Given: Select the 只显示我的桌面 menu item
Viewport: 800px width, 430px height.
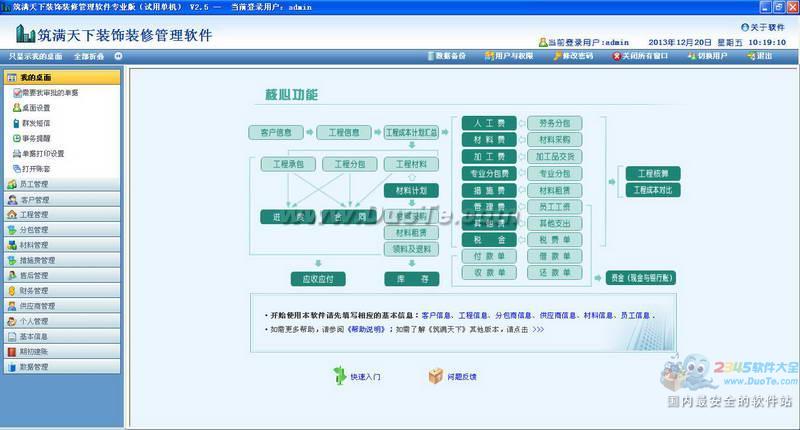Looking at the screenshot, I should point(35,56).
